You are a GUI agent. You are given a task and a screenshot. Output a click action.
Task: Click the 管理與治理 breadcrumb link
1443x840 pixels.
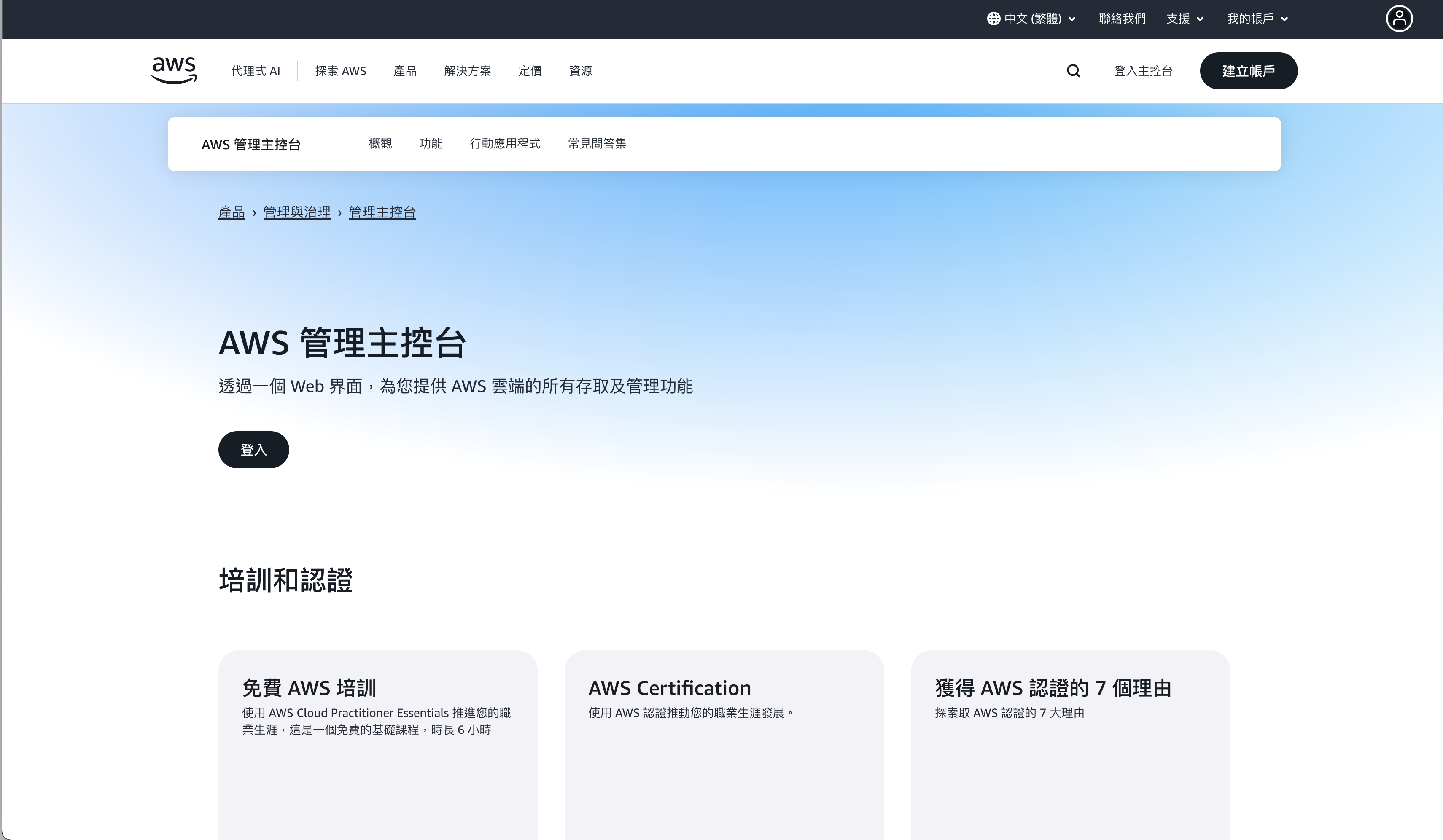pyautogui.click(x=296, y=212)
